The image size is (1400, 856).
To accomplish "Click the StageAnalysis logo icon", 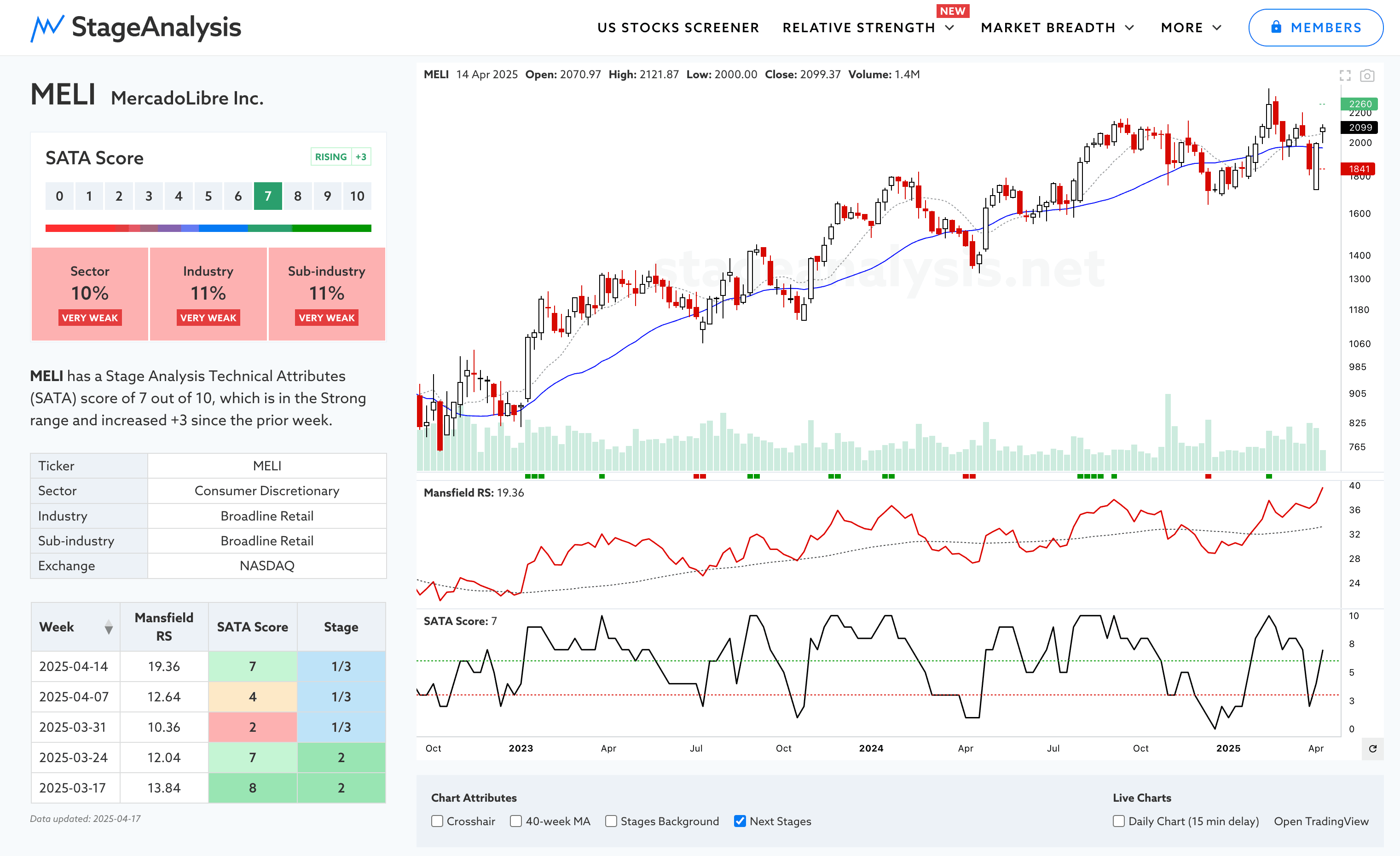I will [x=47, y=28].
